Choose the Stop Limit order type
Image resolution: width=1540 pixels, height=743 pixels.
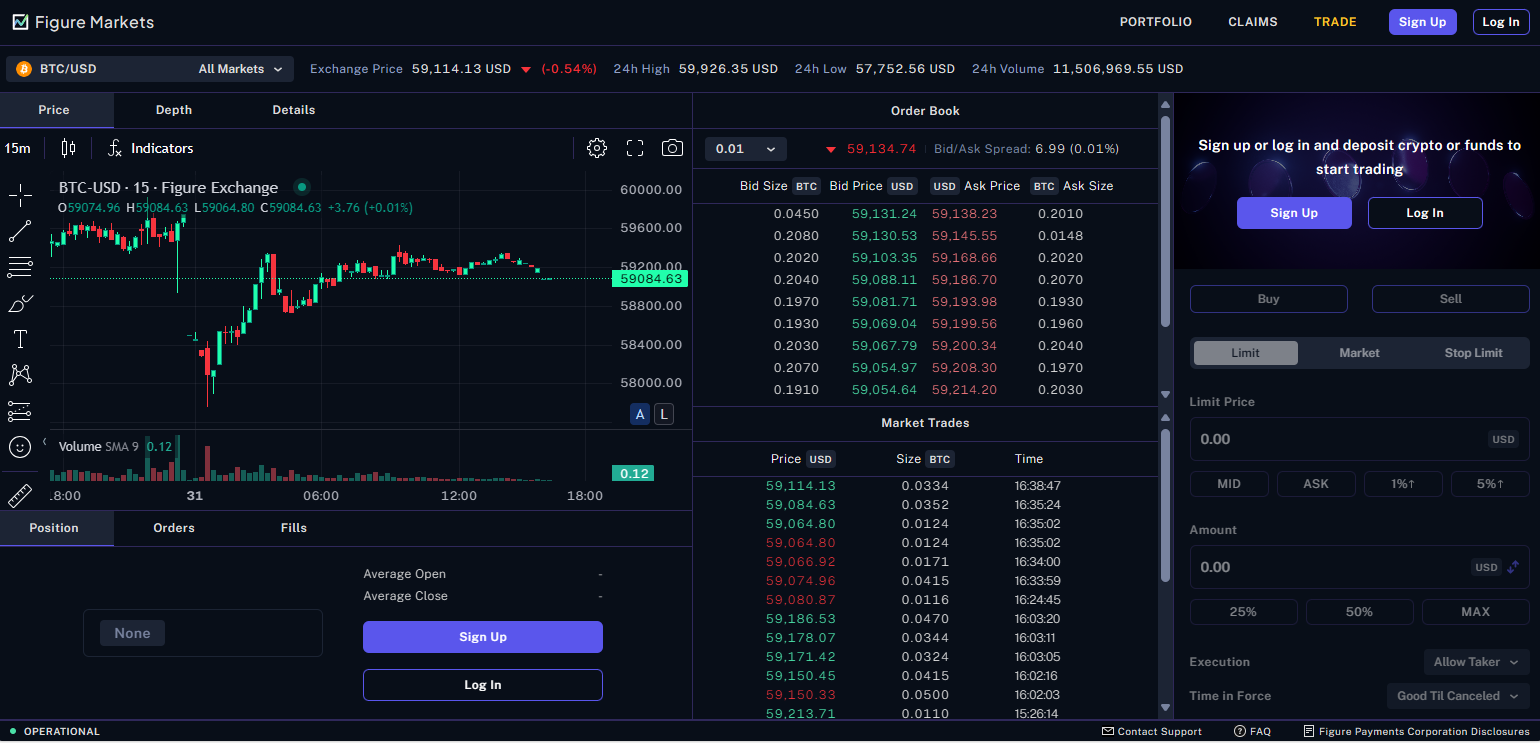pyautogui.click(x=1473, y=353)
